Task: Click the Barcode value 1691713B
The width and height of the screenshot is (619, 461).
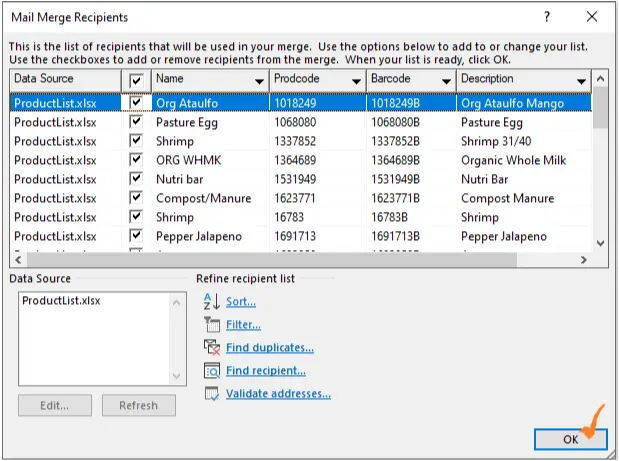Action: pyautogui.click(x=395, y=236)
